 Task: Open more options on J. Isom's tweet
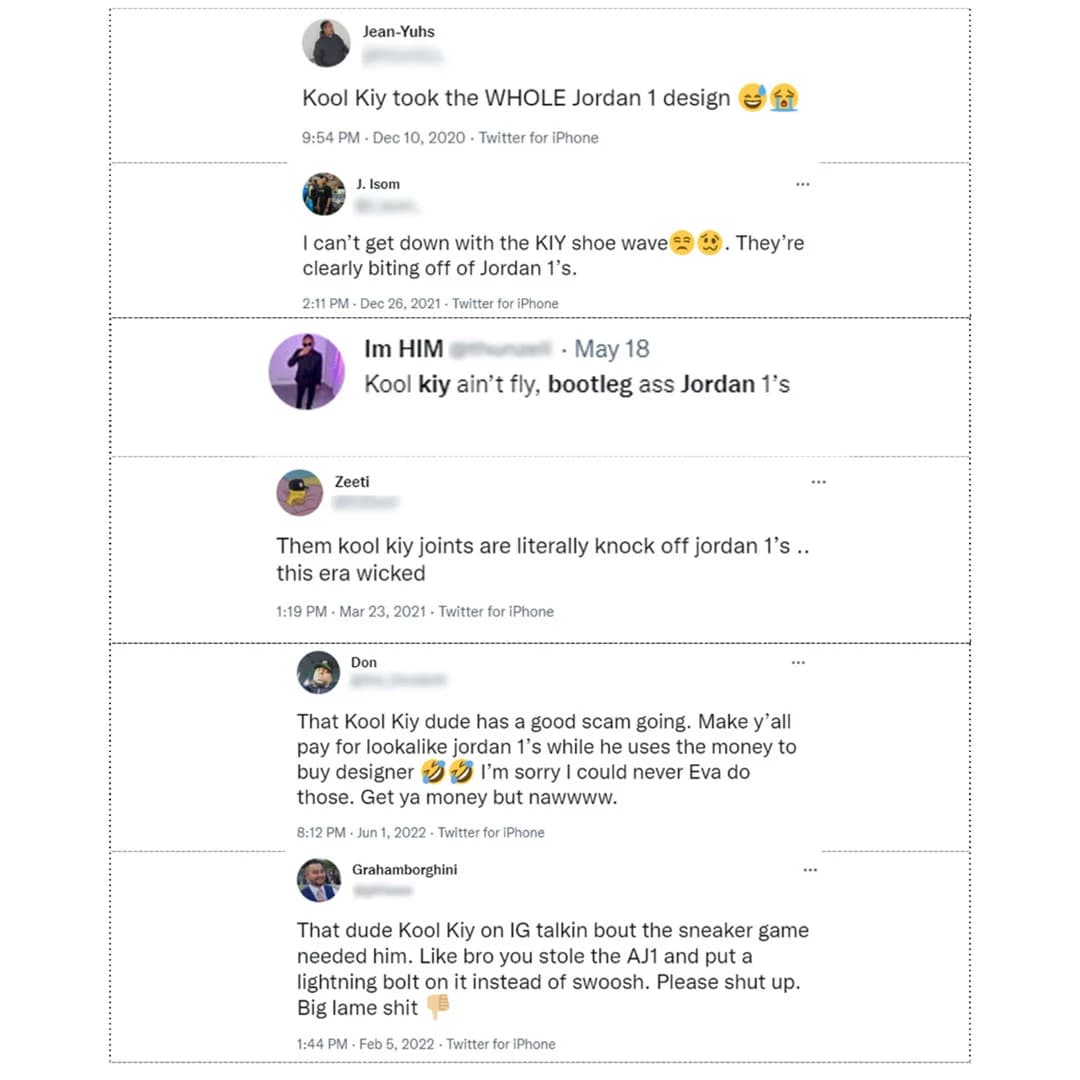[x=802, y=185]
